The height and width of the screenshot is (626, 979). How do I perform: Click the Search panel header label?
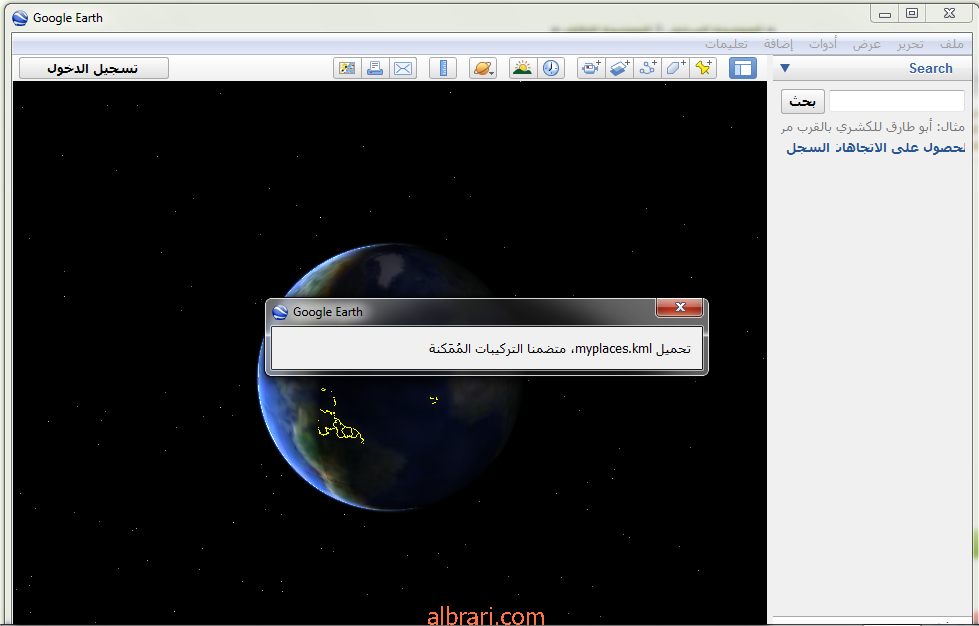pyautogui.click(x=930, y=69)
